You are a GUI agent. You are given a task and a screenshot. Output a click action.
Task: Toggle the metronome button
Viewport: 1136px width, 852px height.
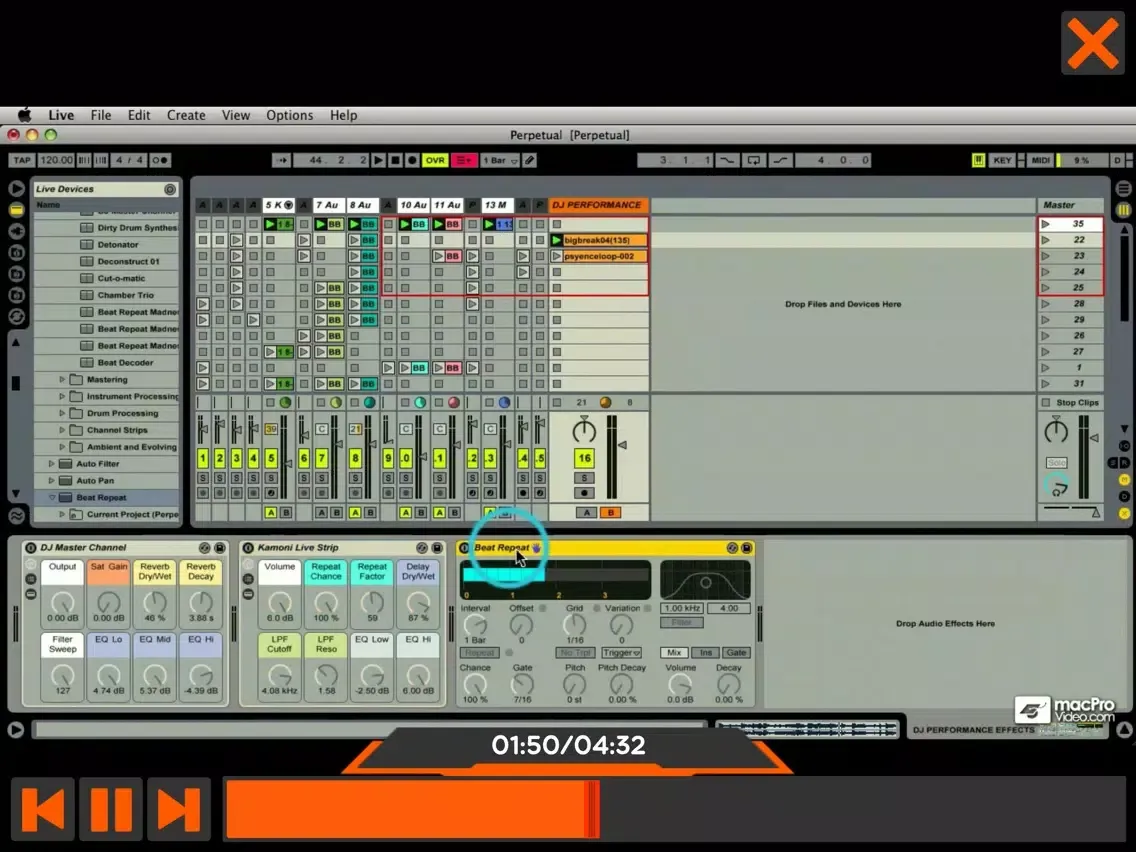tap(159, 160)
